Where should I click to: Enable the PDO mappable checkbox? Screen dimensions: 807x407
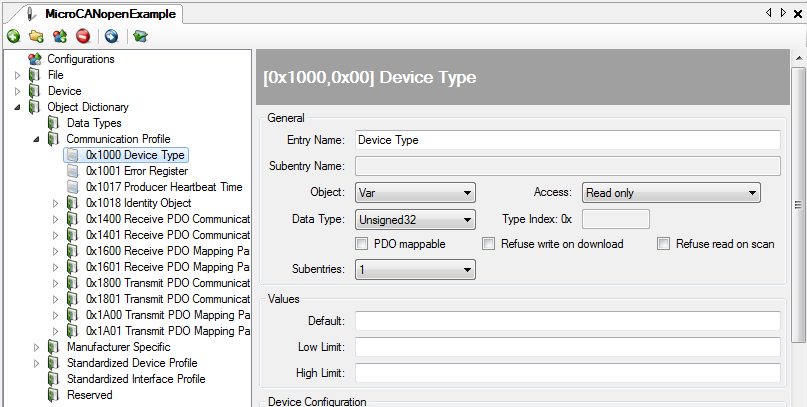(362, 244)
